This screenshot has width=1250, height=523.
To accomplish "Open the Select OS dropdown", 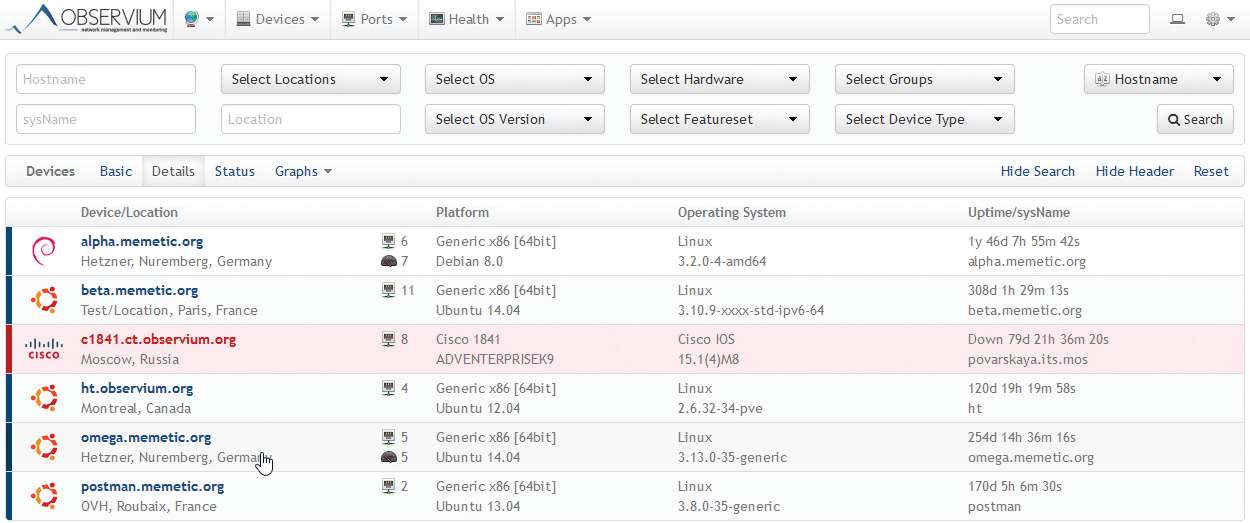I will tap(515, 79).
